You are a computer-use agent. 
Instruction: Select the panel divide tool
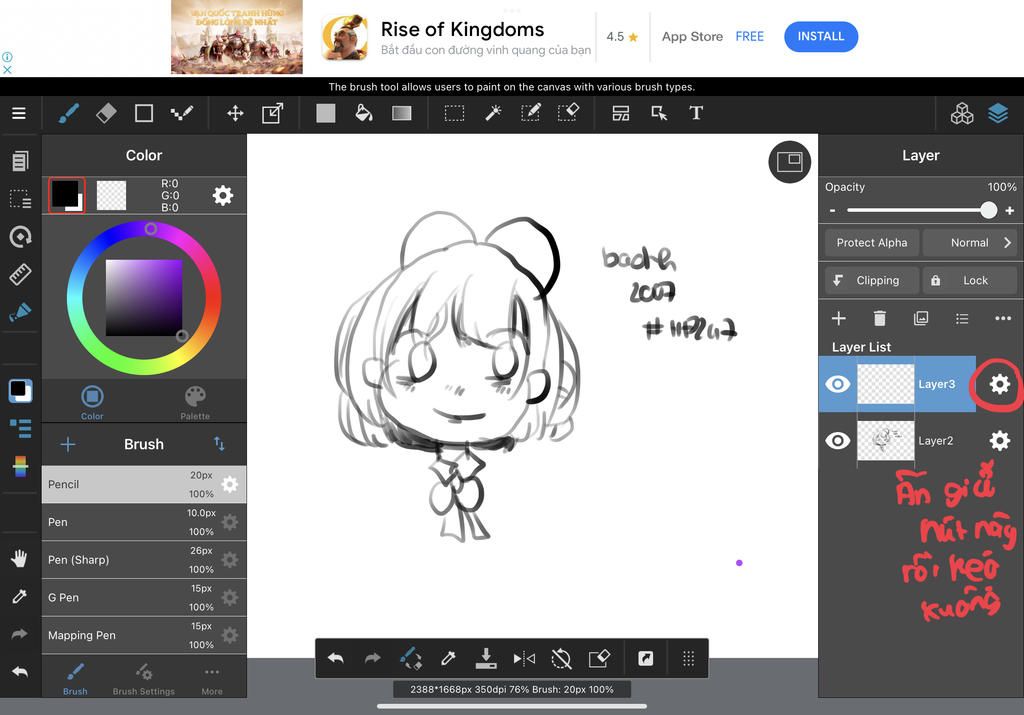pos(620,114)
